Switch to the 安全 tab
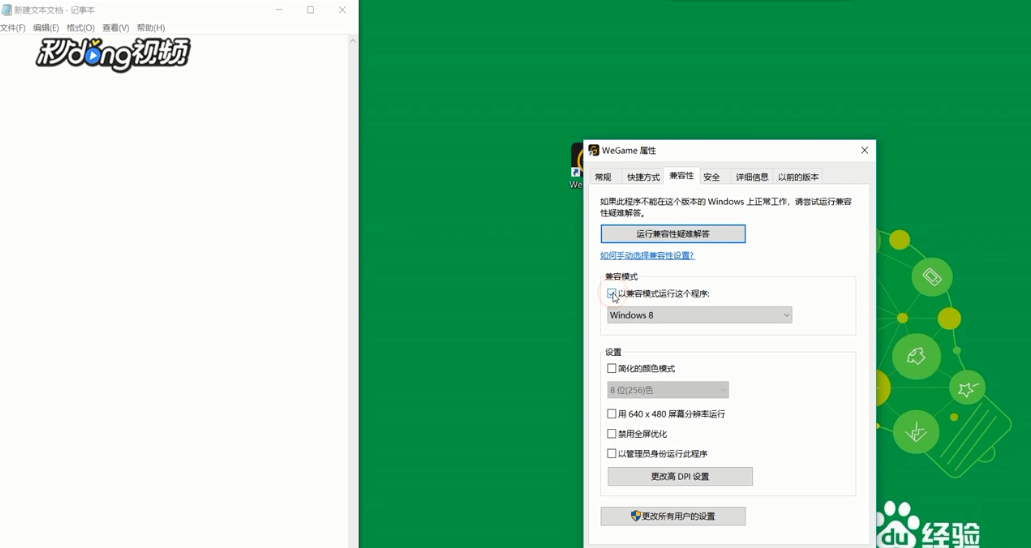1031x548 pixels. point(711,177)
